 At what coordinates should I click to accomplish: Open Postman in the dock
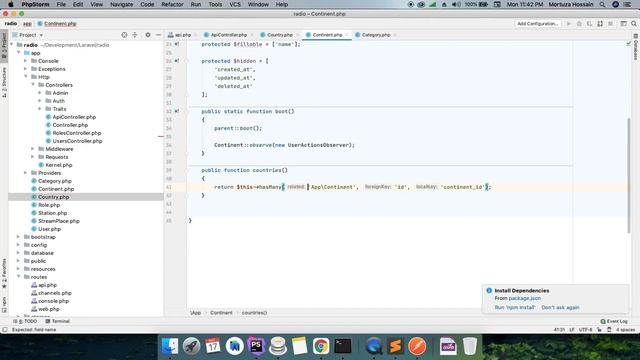(417, 346)
